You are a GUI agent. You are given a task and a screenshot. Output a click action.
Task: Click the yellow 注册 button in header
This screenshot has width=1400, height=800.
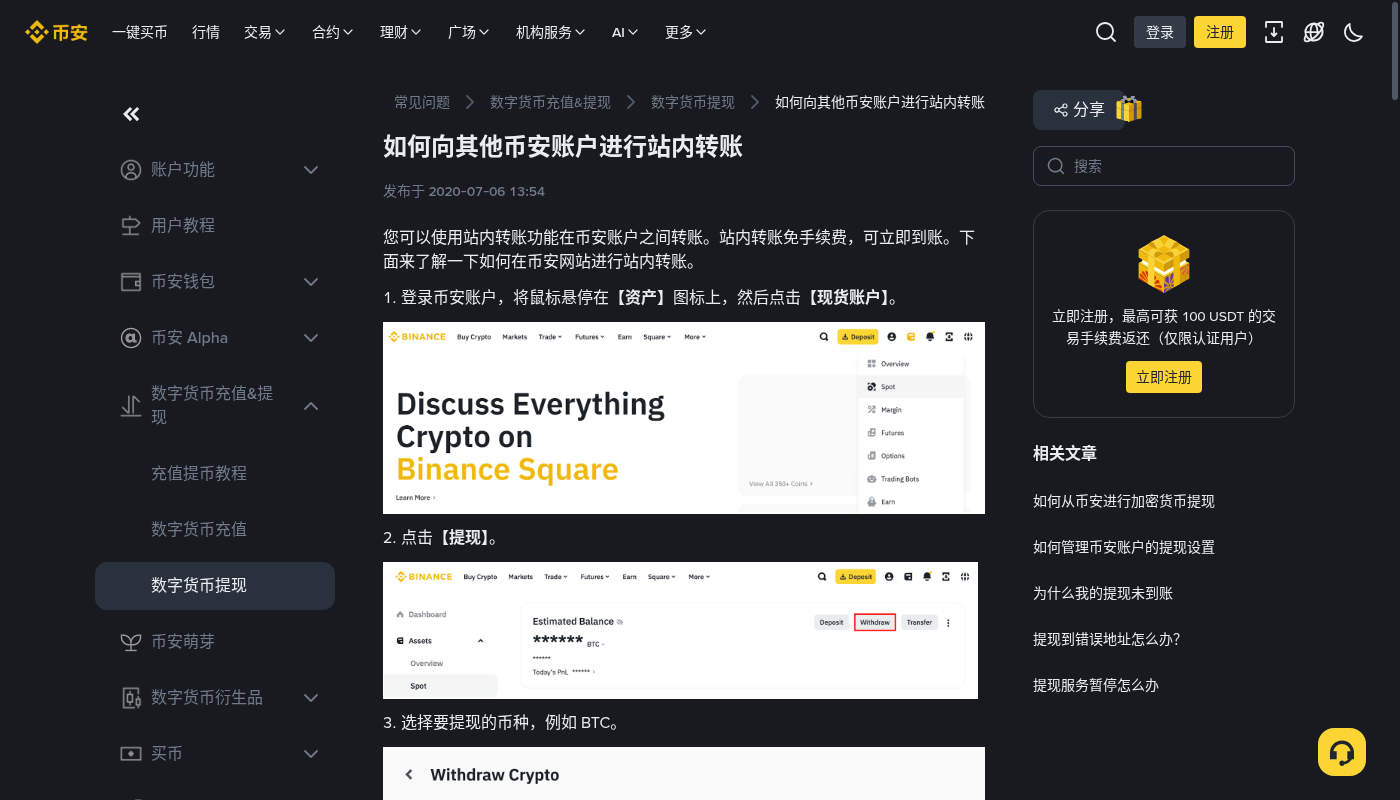click(1220, 32)
